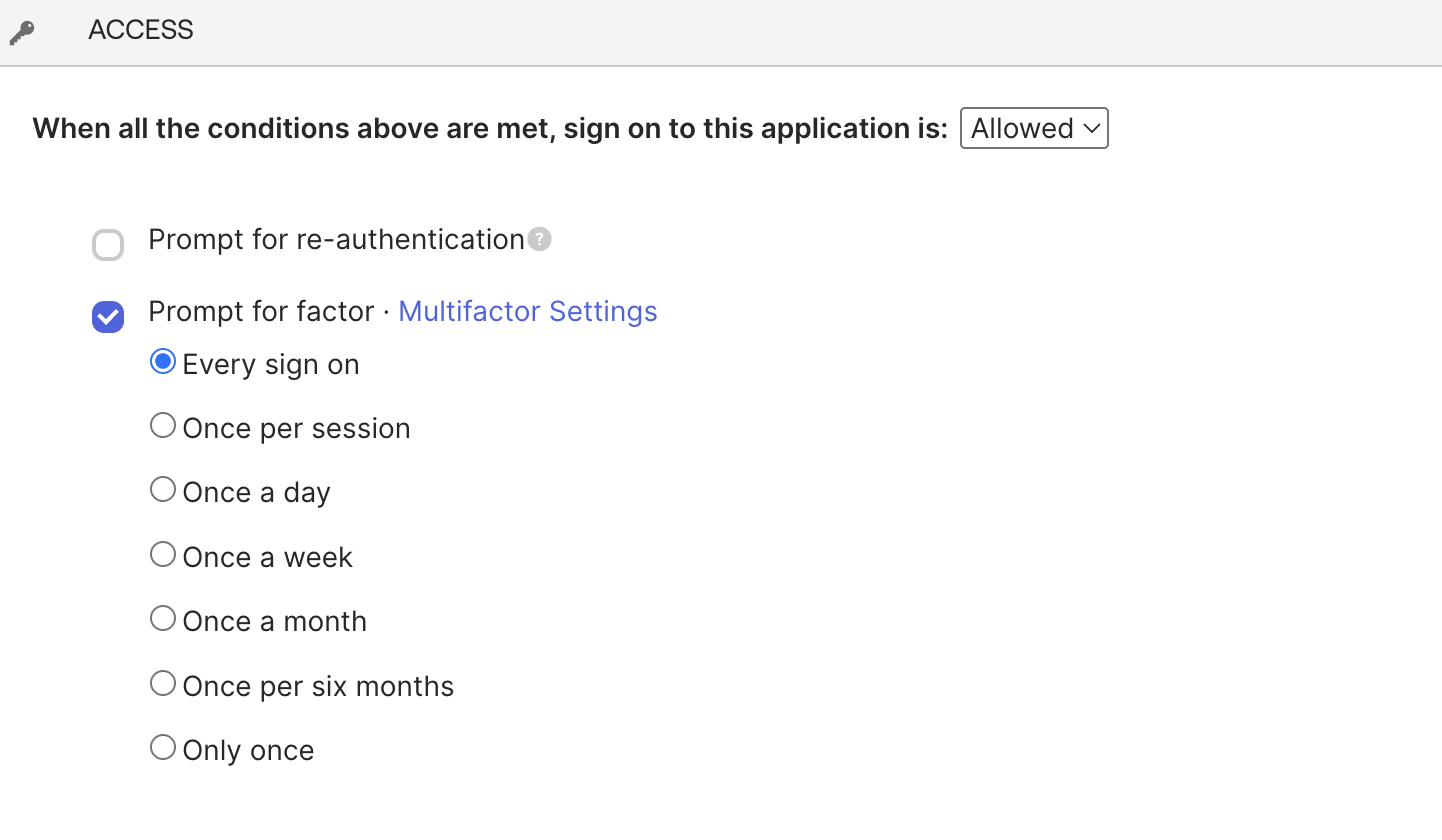Click the chevron arrow in the Allowed dropdown
Screen dimensions: 1442x840
point(1092,128)
